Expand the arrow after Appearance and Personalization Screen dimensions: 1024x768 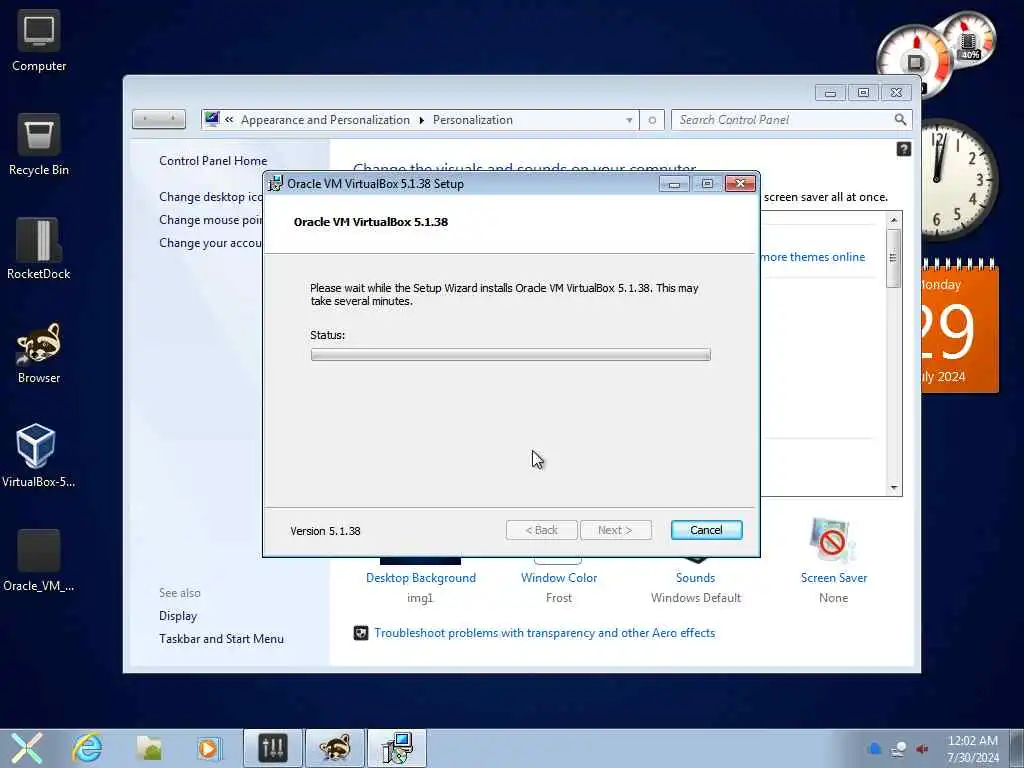(x=421, y=120)
